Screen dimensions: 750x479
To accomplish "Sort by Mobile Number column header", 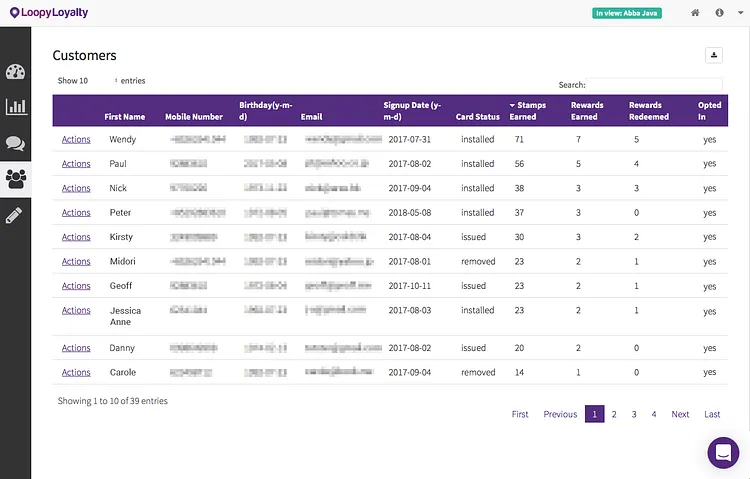I will pyautogui.click(x=194, y=117).
